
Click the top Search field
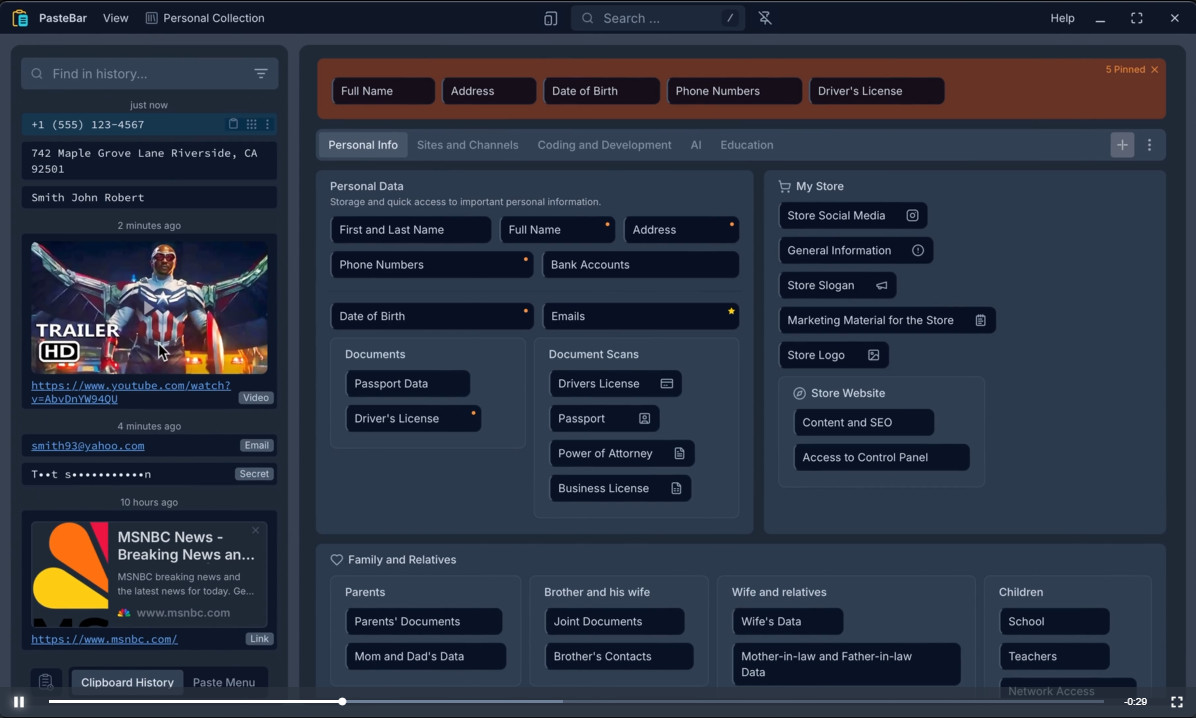pyautogui.click(x=657, y=18)
